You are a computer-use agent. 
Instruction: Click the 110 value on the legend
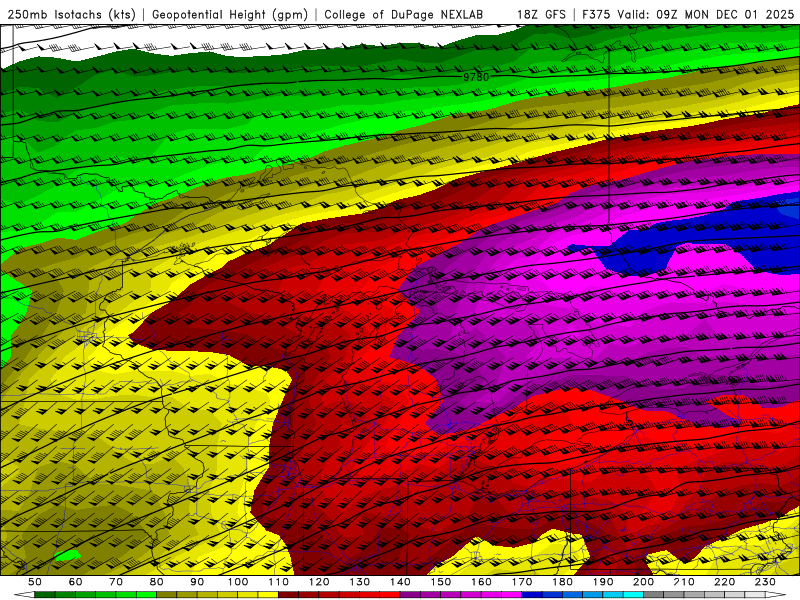coord(279,582)
